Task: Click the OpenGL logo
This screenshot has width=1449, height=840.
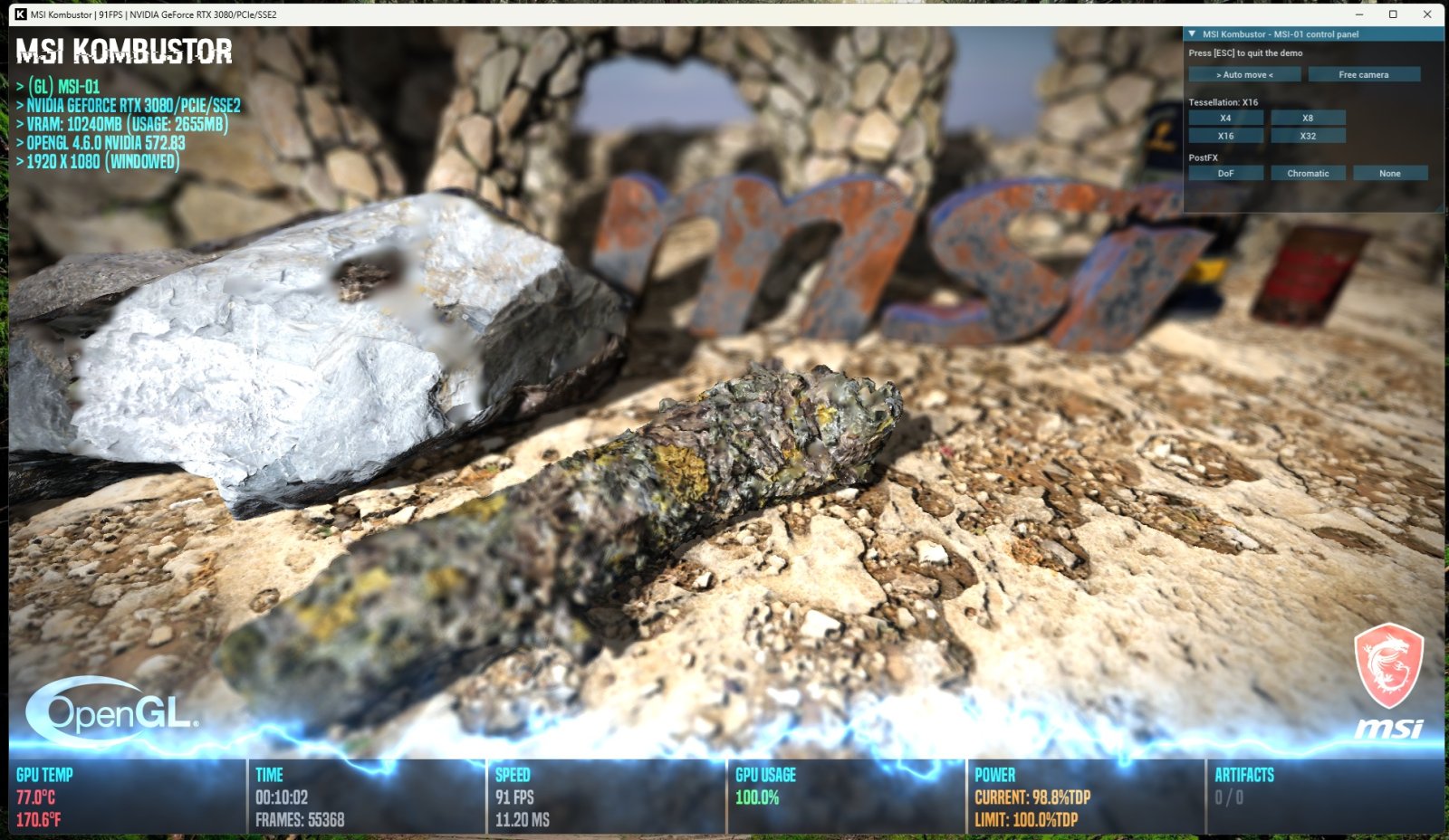Action: click(x=112, y=711)
